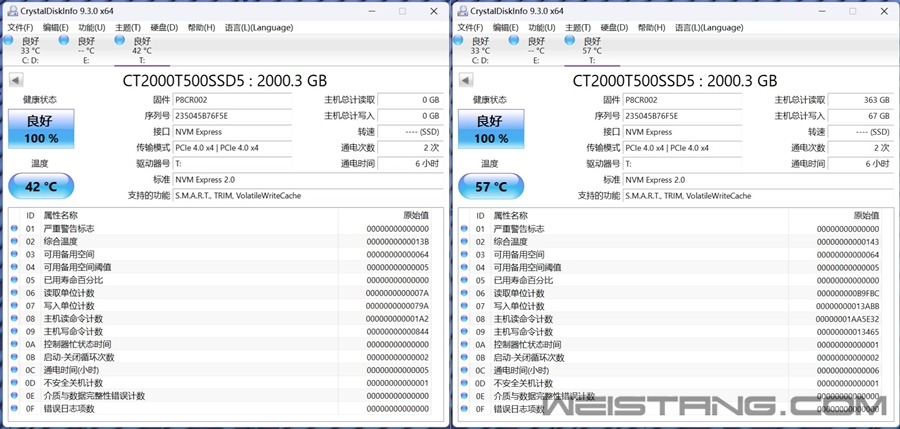Click previous disk arrow in right window
This screenshot has width=900, height=429.
click(466, 80)
